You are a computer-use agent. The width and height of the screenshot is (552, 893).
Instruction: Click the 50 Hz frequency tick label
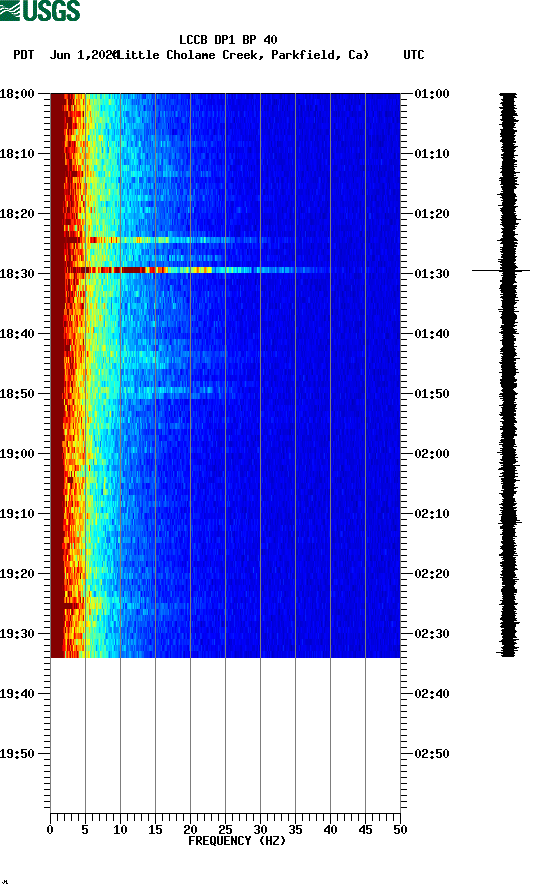point(400,830)
